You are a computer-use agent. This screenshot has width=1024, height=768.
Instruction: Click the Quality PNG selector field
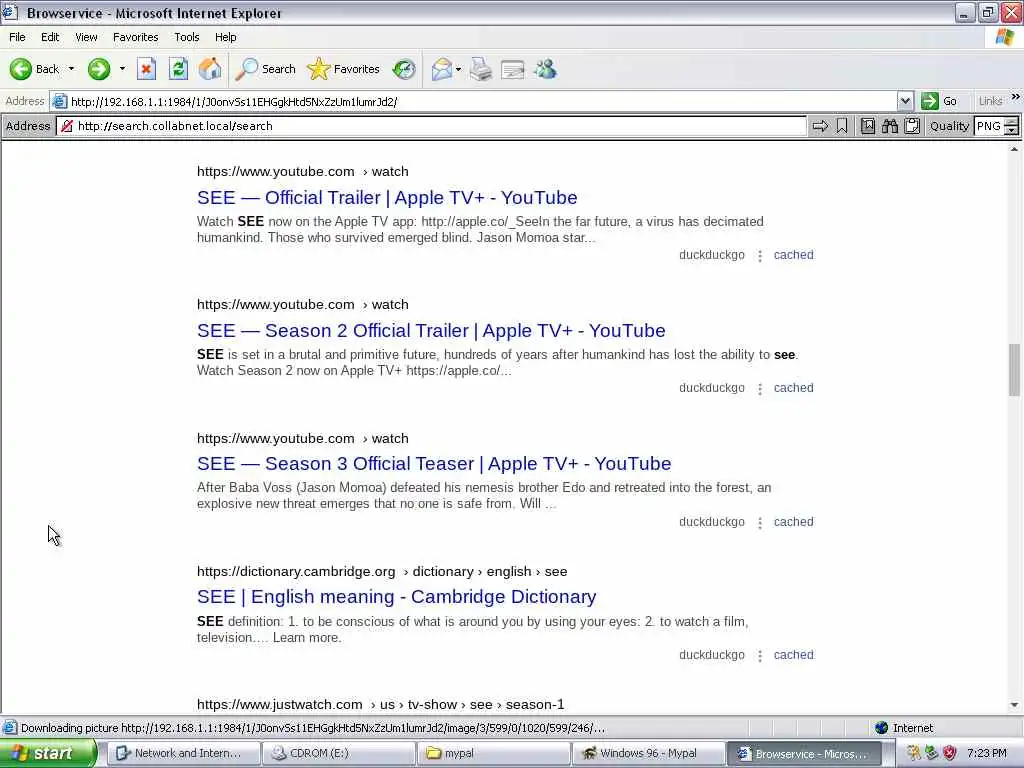coord(988,126)
